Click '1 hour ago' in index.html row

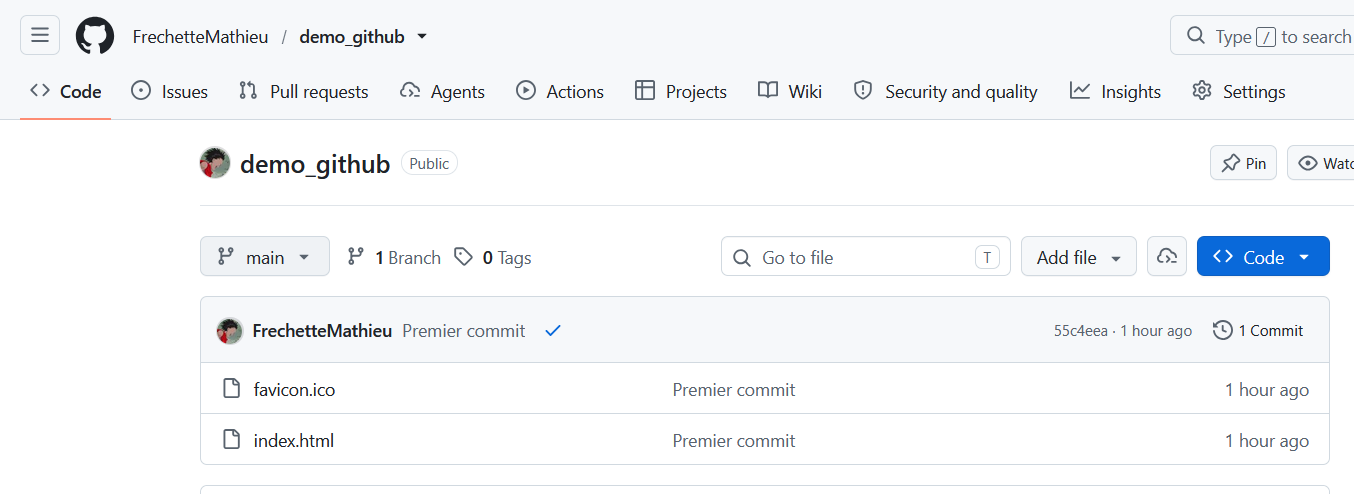click(1267, 441)
